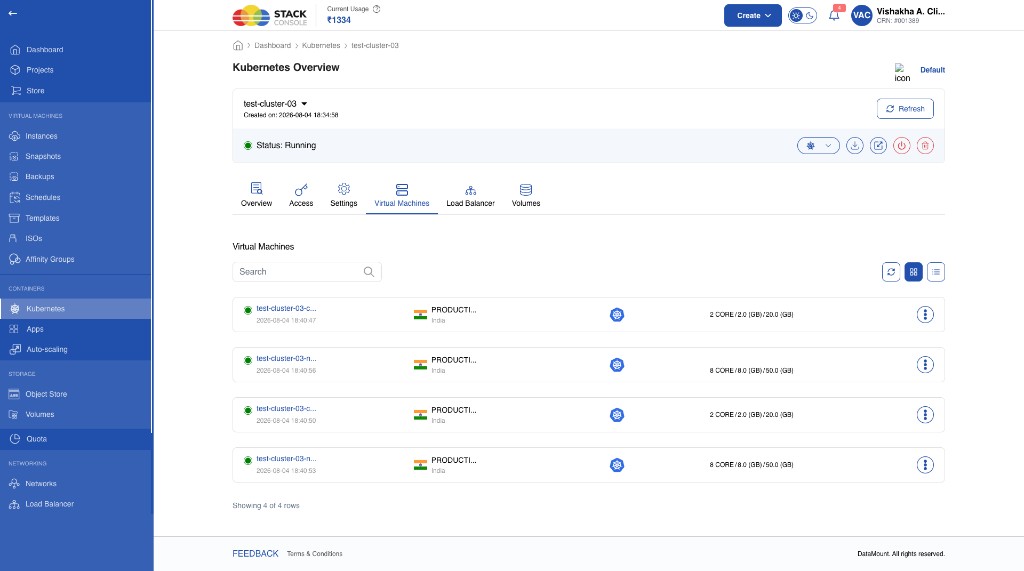Switch to Load Balancer tab
The height and width of the screenshot is (571, 1024).
coord(470,195)
